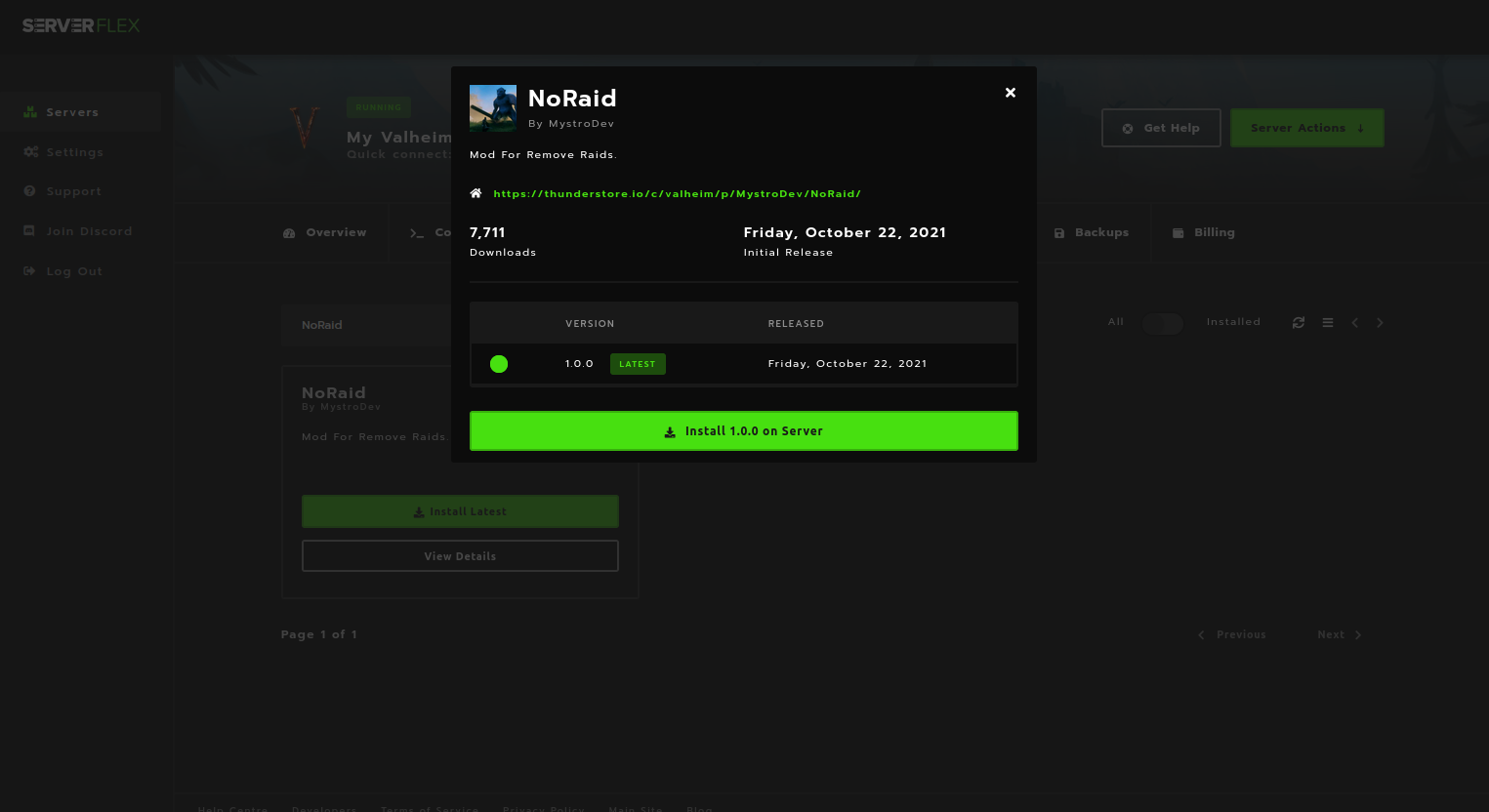Open the thunderstore.io NoRaid link

(x=677, y=194)
